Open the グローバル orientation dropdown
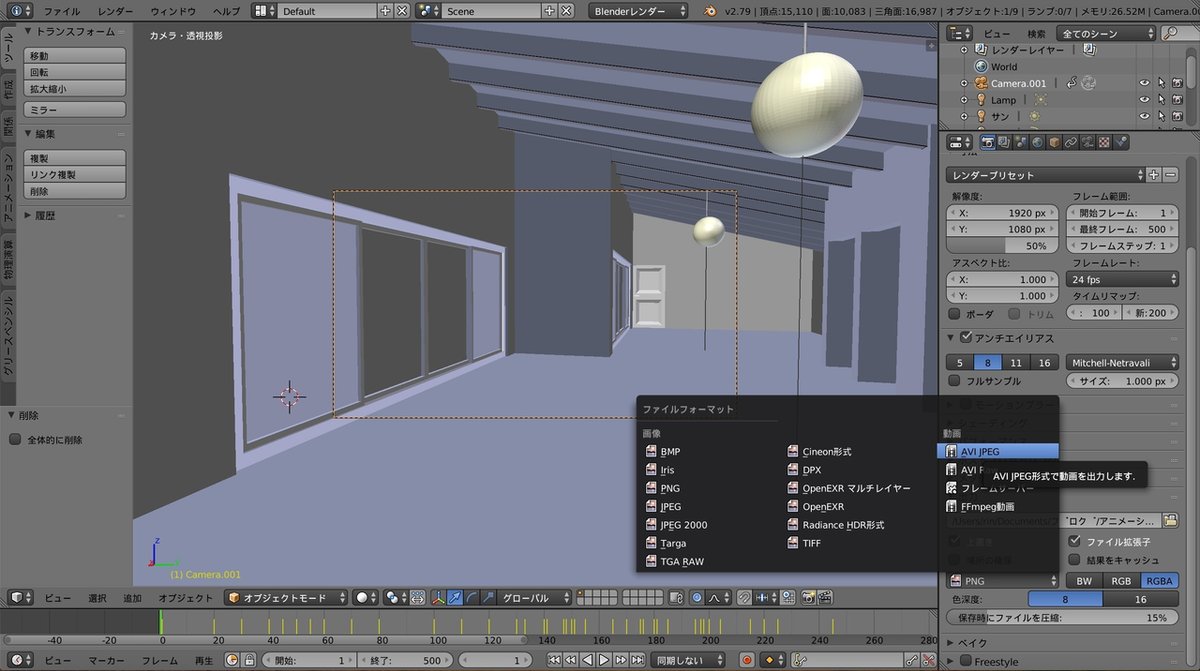Image resolution: width=1200 pixels, height=671 pixels. click(x=535, y=598)
